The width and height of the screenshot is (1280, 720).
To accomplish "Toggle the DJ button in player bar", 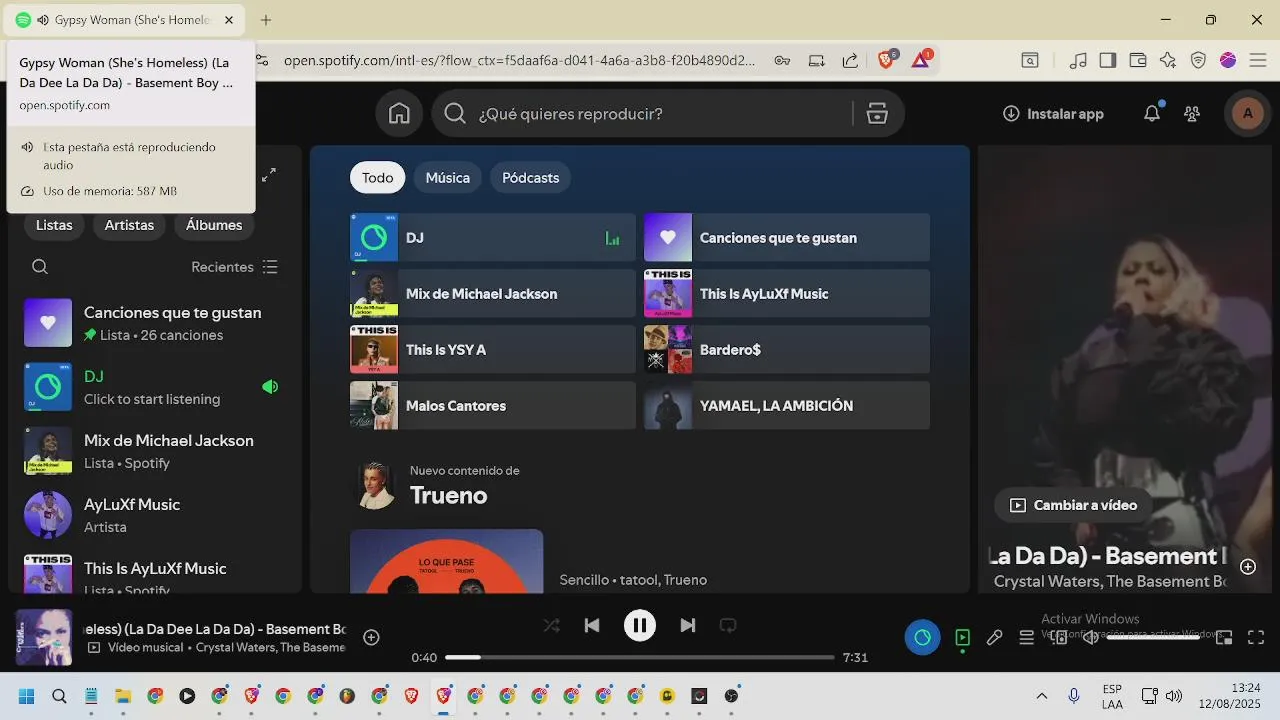I will pos(922,637).
